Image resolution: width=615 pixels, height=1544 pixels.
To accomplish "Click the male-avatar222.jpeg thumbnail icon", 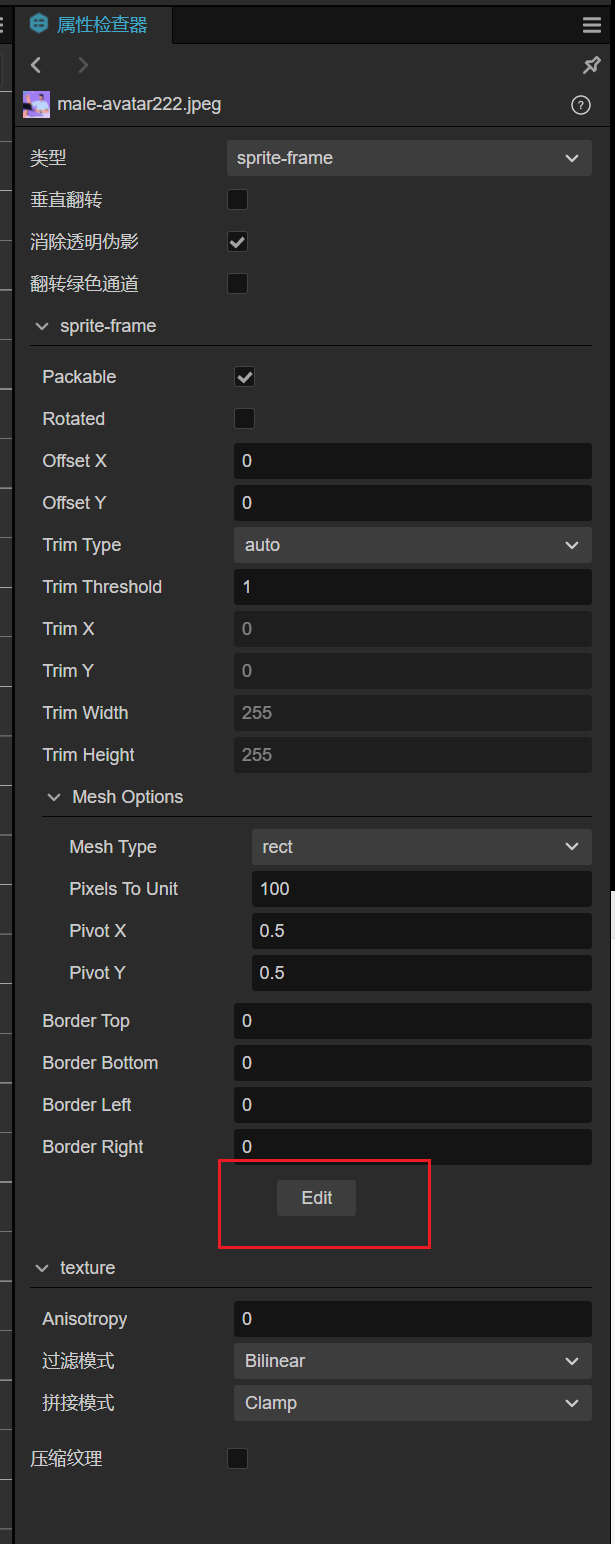I will pyautogui.click(x=36, y=104).
